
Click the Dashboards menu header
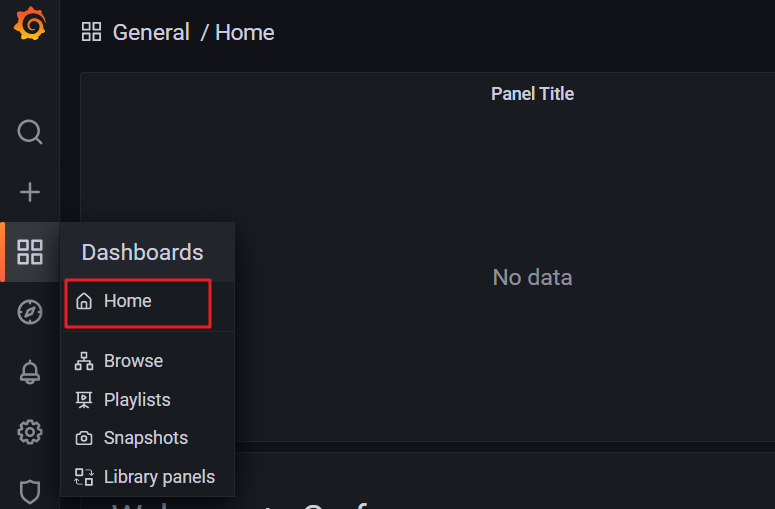click(142, 252)
